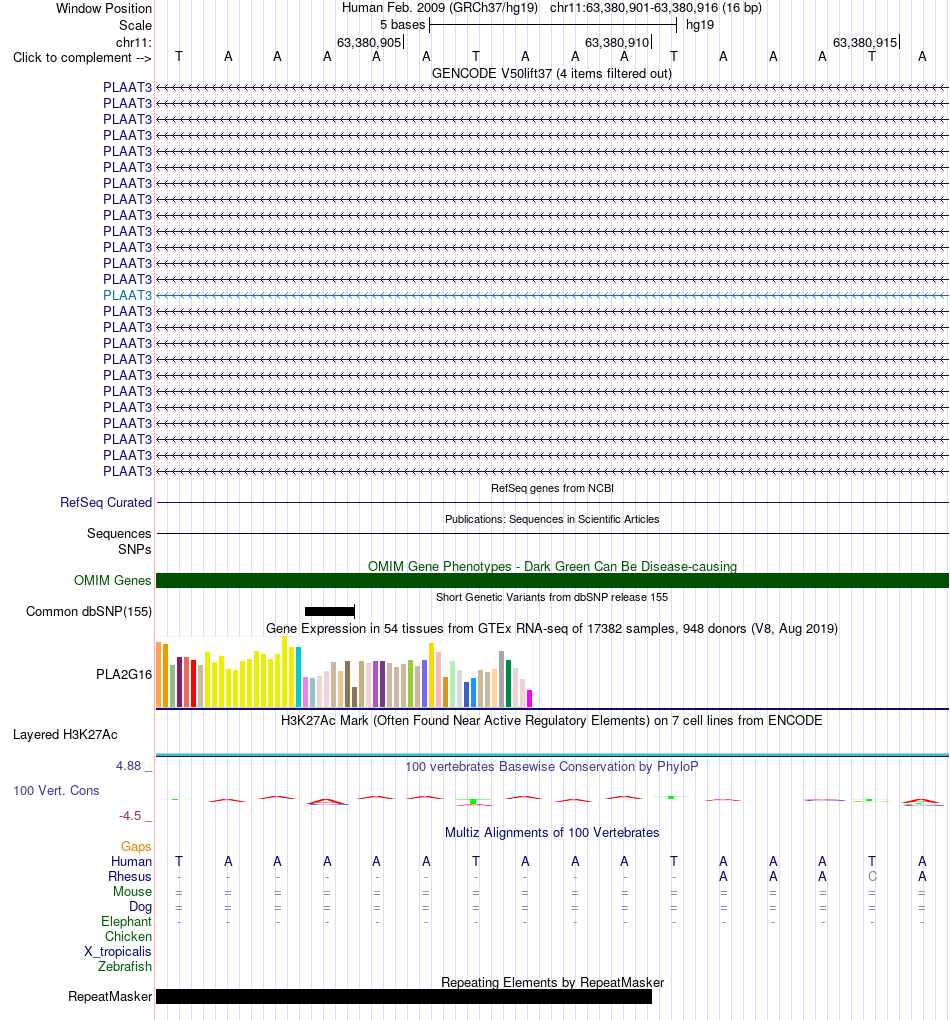Image resolution: width=950 pixels, height=1020 pixels.
Task: Click the black RepeatMasker element block
Action: click(x=404, y=997)
